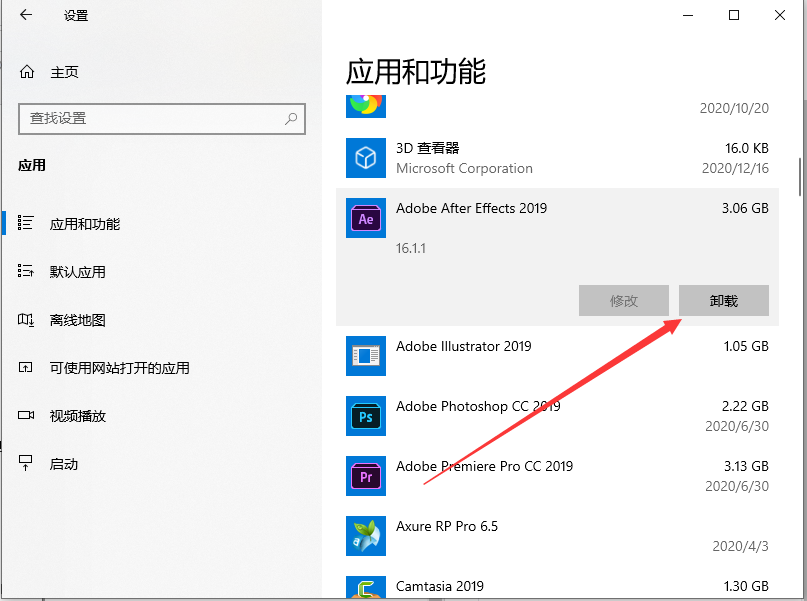Open the 应用和功能 page in sidebar
Screen dimensions: 807x601
tap(85, 224)
